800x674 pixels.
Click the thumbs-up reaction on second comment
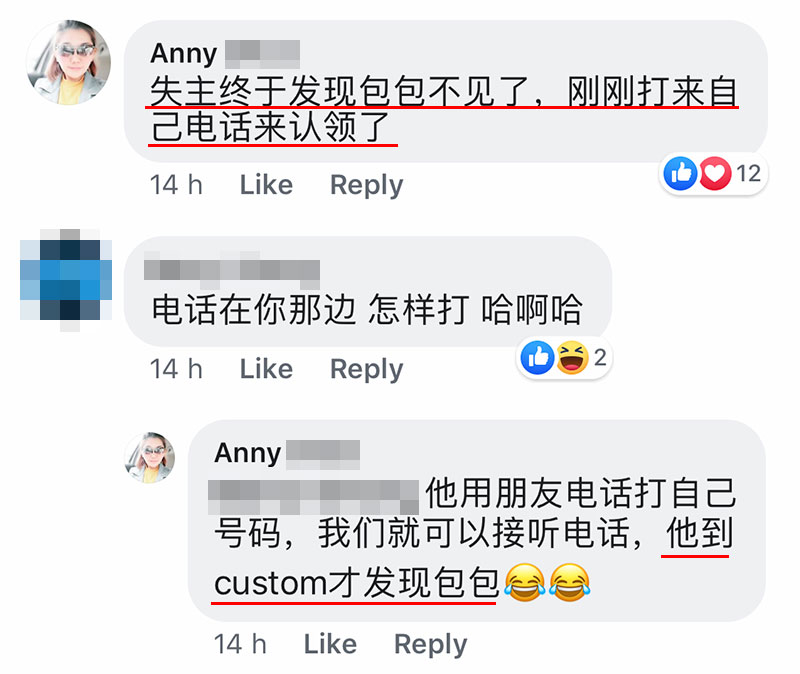537,358
